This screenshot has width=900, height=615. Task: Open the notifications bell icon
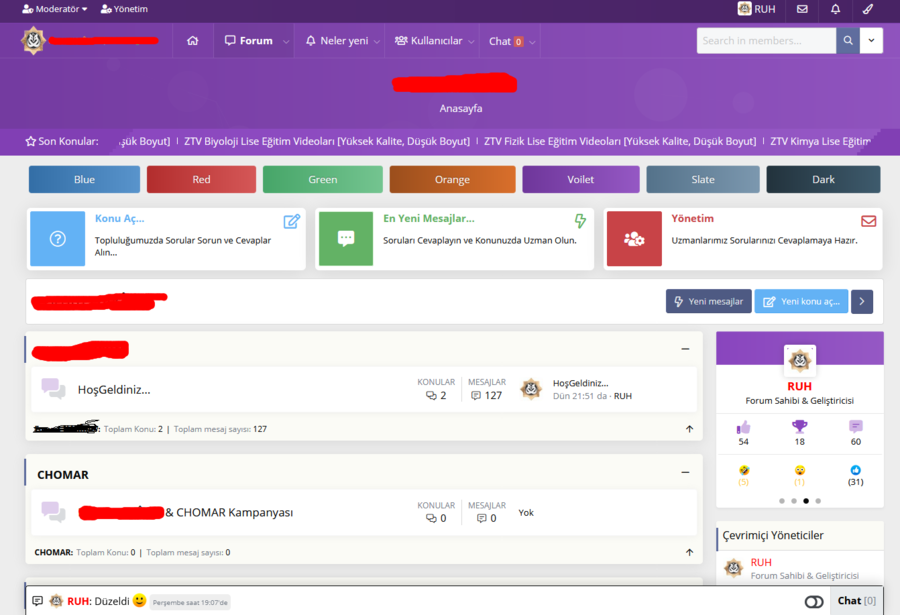[x=835, y=9]
